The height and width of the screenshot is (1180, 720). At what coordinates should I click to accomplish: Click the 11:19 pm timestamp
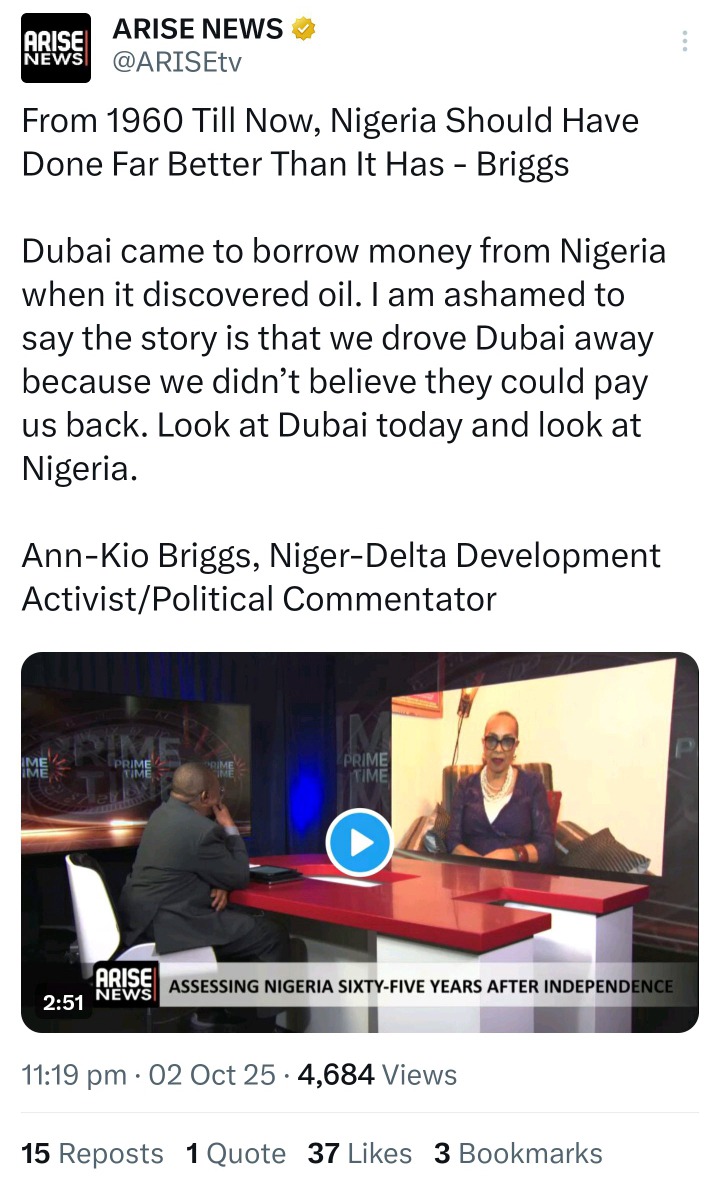coord(74,1075)
